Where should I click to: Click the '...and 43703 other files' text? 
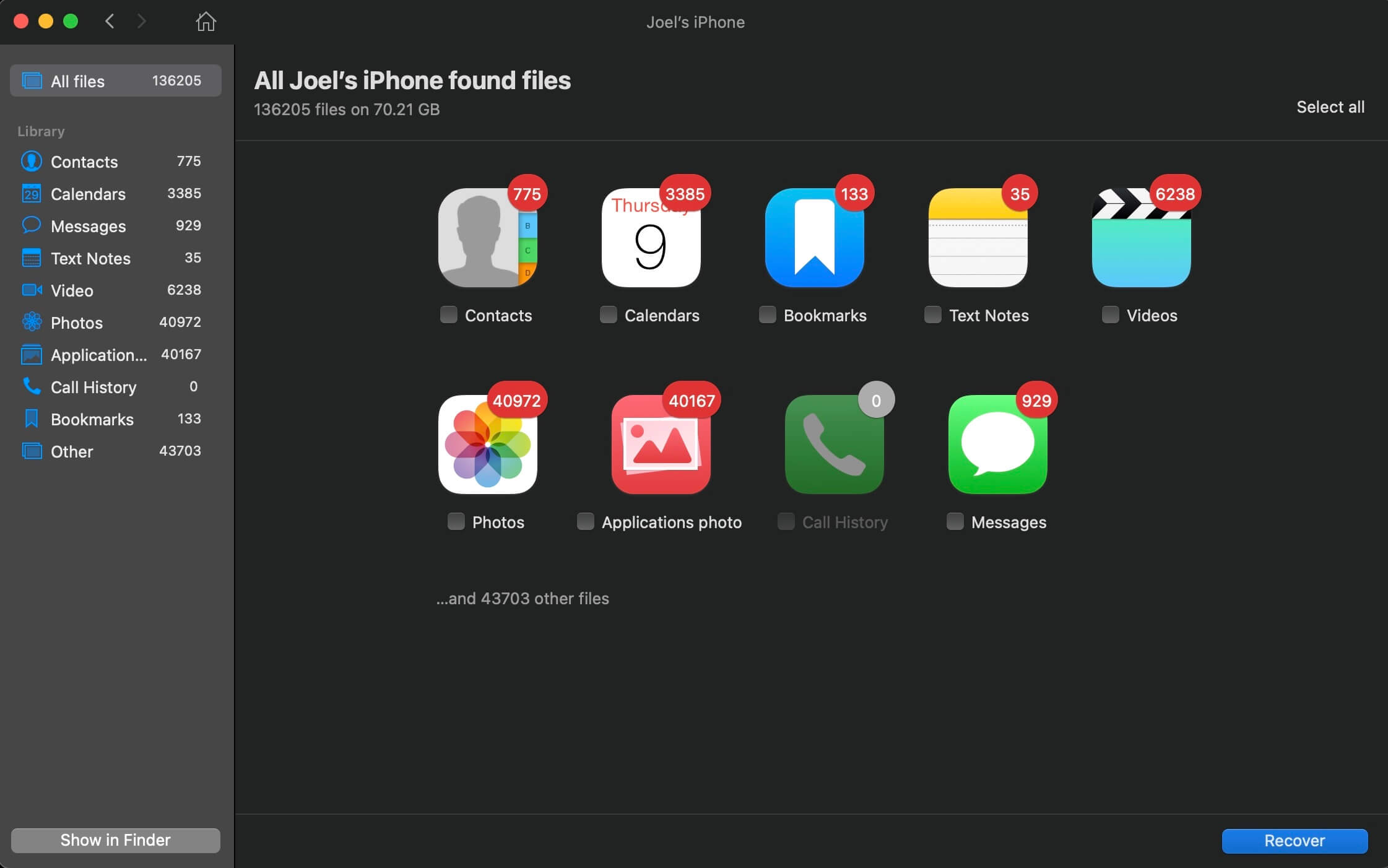coord(523,598)
